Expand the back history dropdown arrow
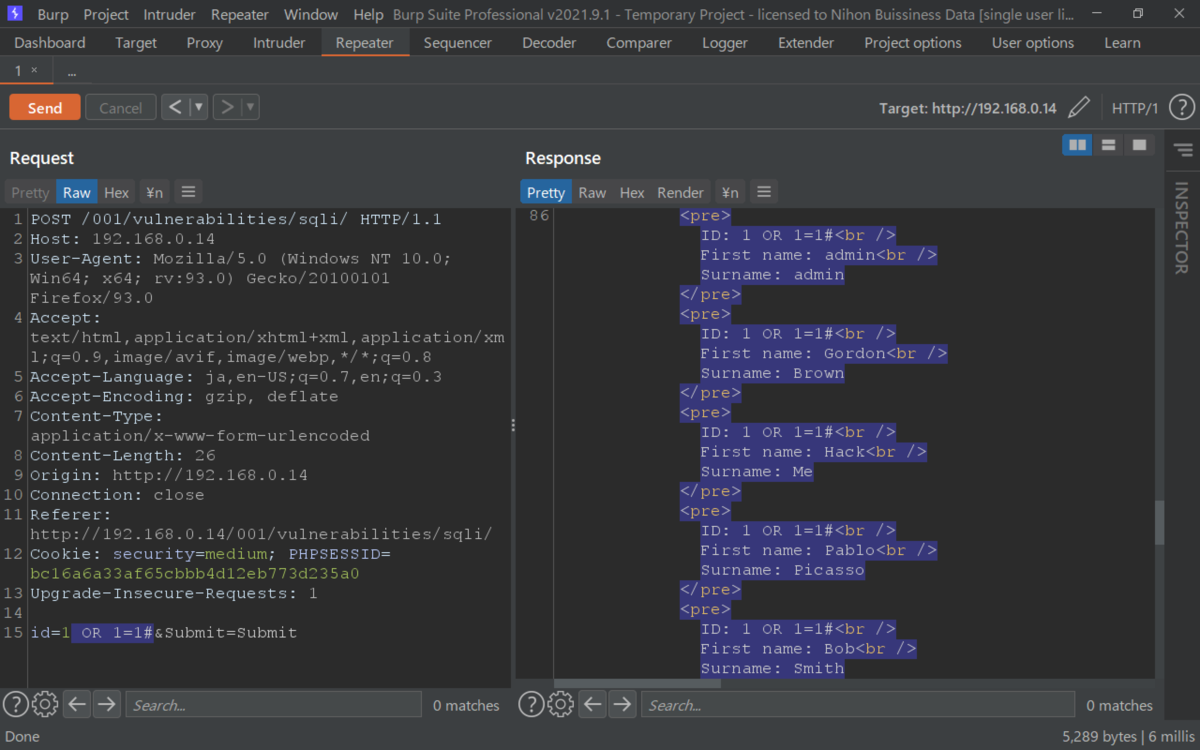1200x750 pixels. click(x=198, y=107)
